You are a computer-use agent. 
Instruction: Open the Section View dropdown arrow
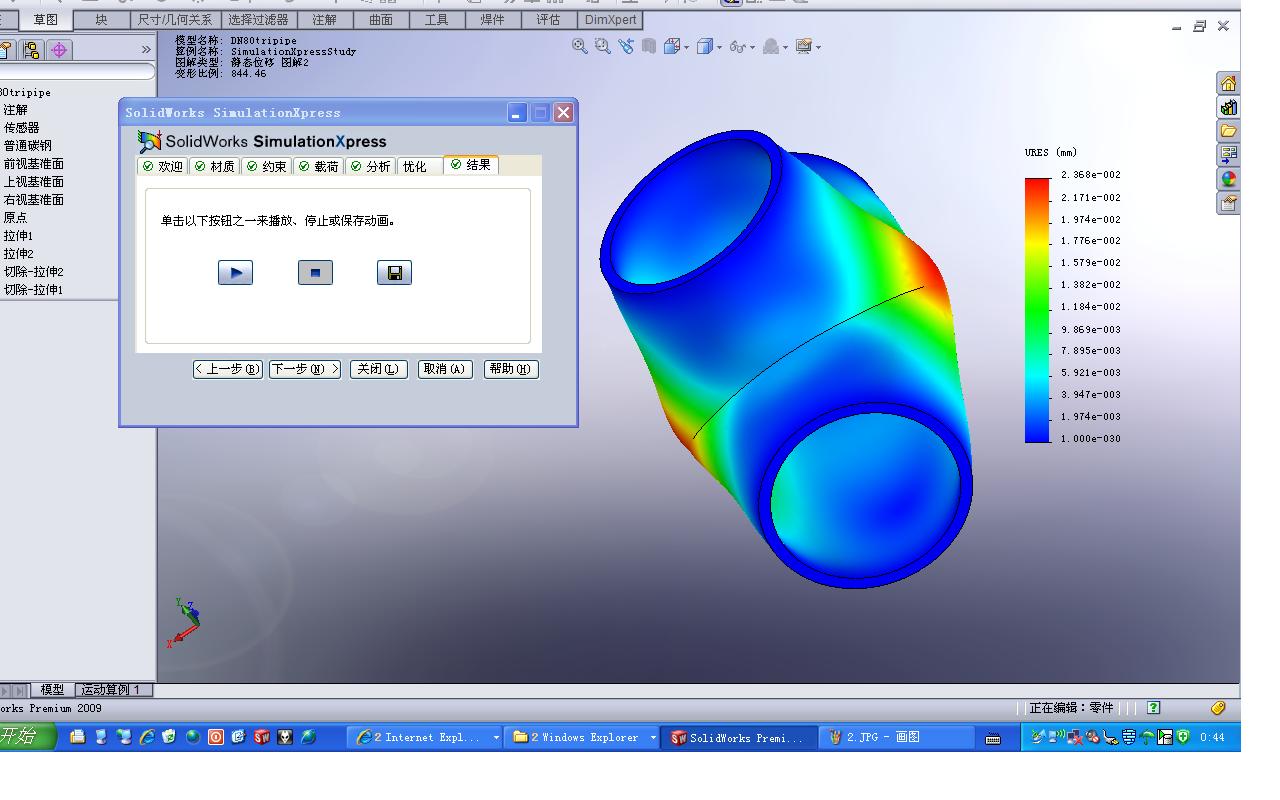click(x=685, y=47)
